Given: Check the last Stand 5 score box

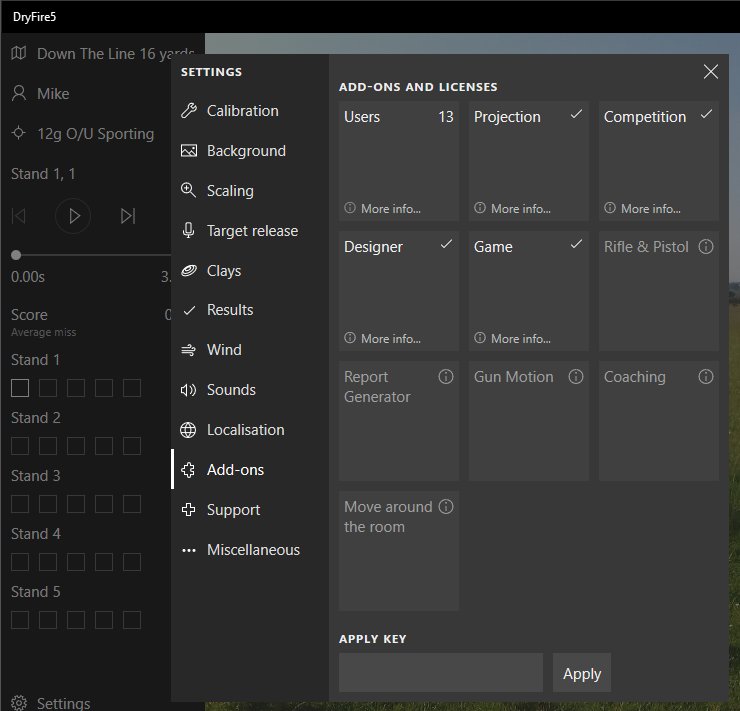Looking at the screenshot, I should (x=132, y=620).
